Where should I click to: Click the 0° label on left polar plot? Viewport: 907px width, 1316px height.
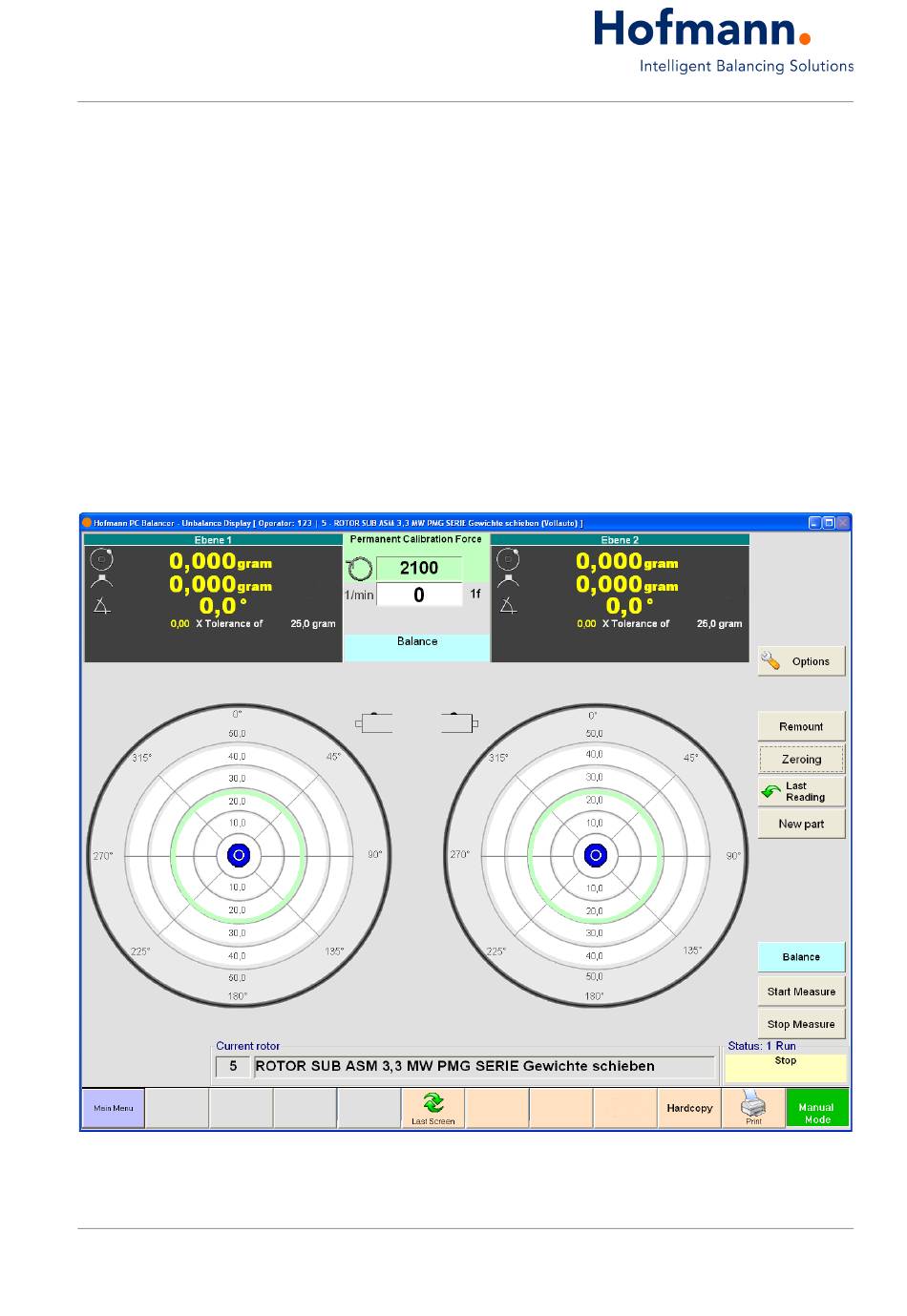pos(237,714)
